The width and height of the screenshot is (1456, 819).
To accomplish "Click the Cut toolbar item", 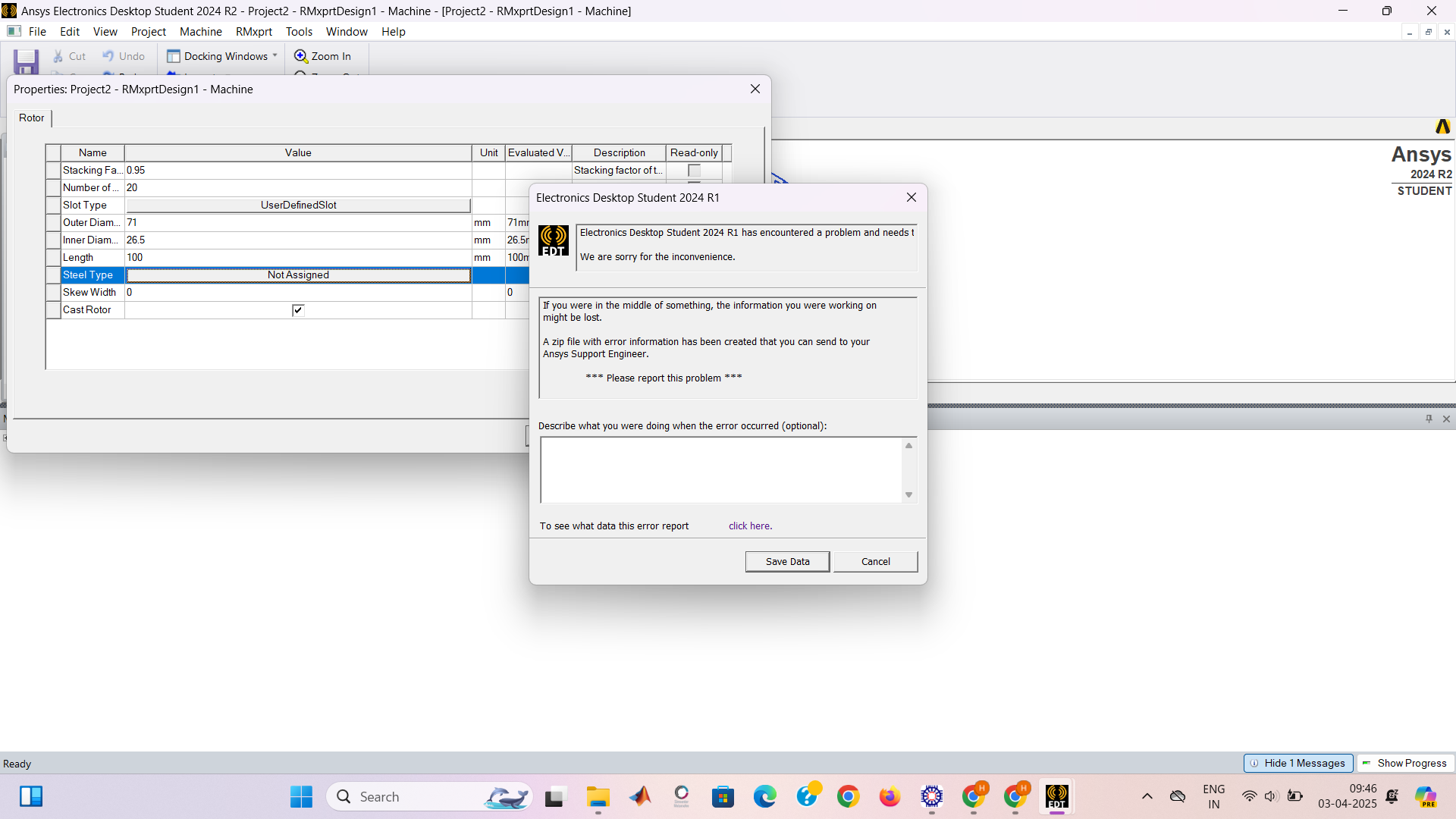I will click(70, 56).
